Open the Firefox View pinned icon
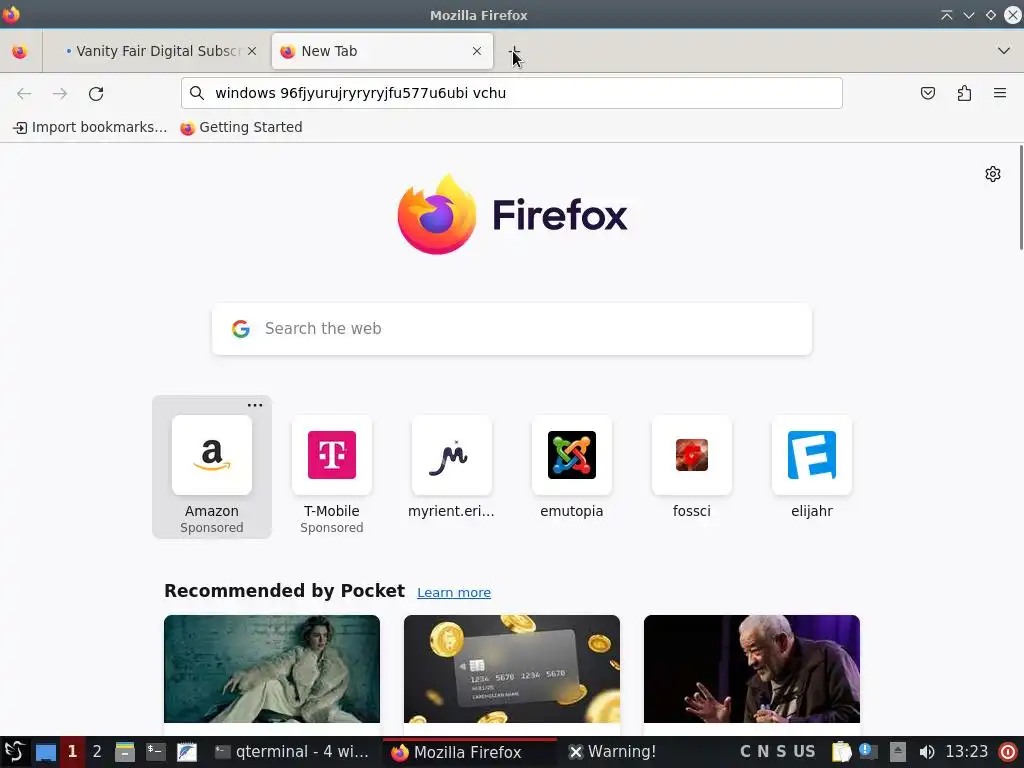Viewport: 1024px width, 768px height. pos(20,51)
